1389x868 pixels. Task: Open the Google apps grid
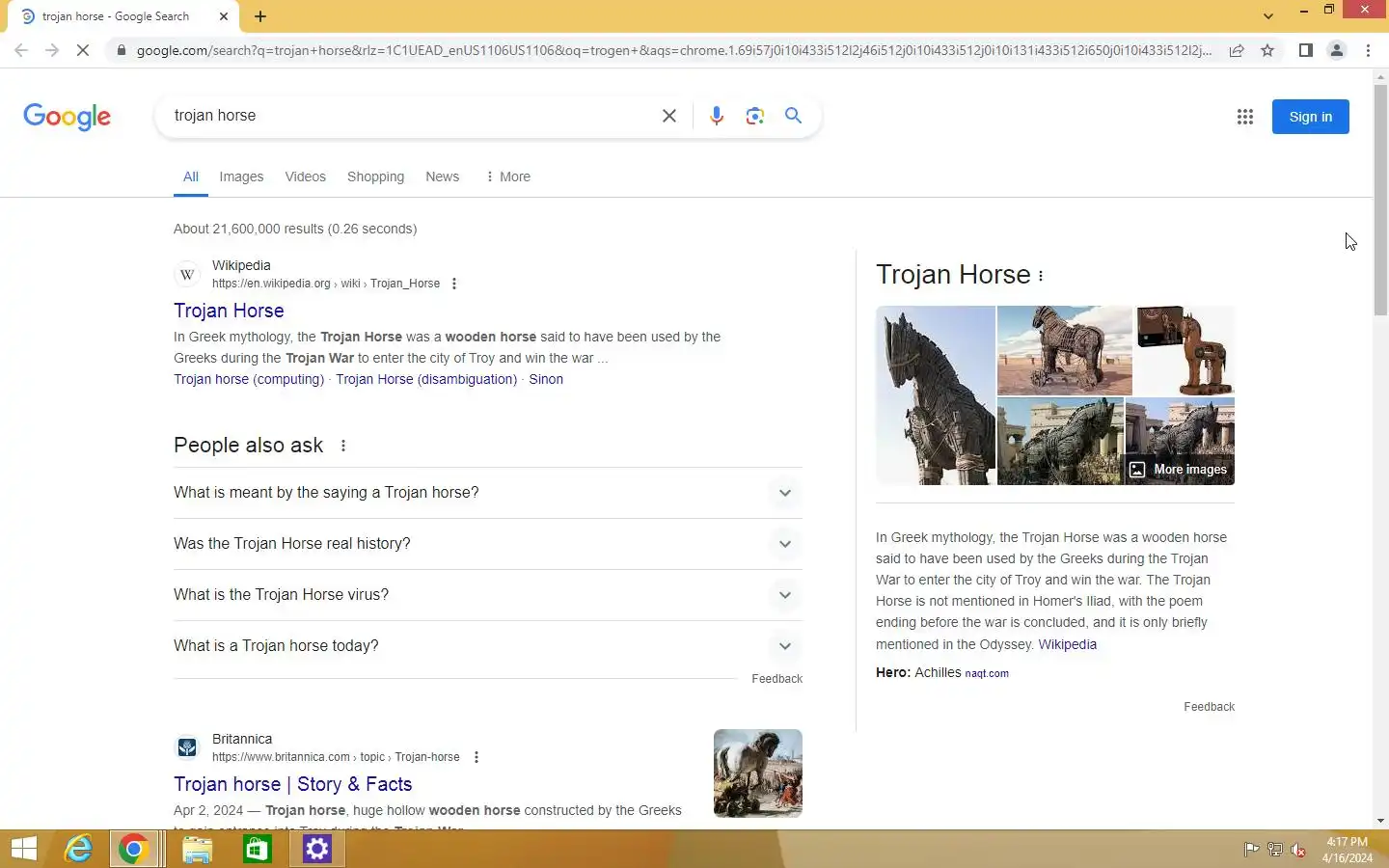[x=1245, y=117]
